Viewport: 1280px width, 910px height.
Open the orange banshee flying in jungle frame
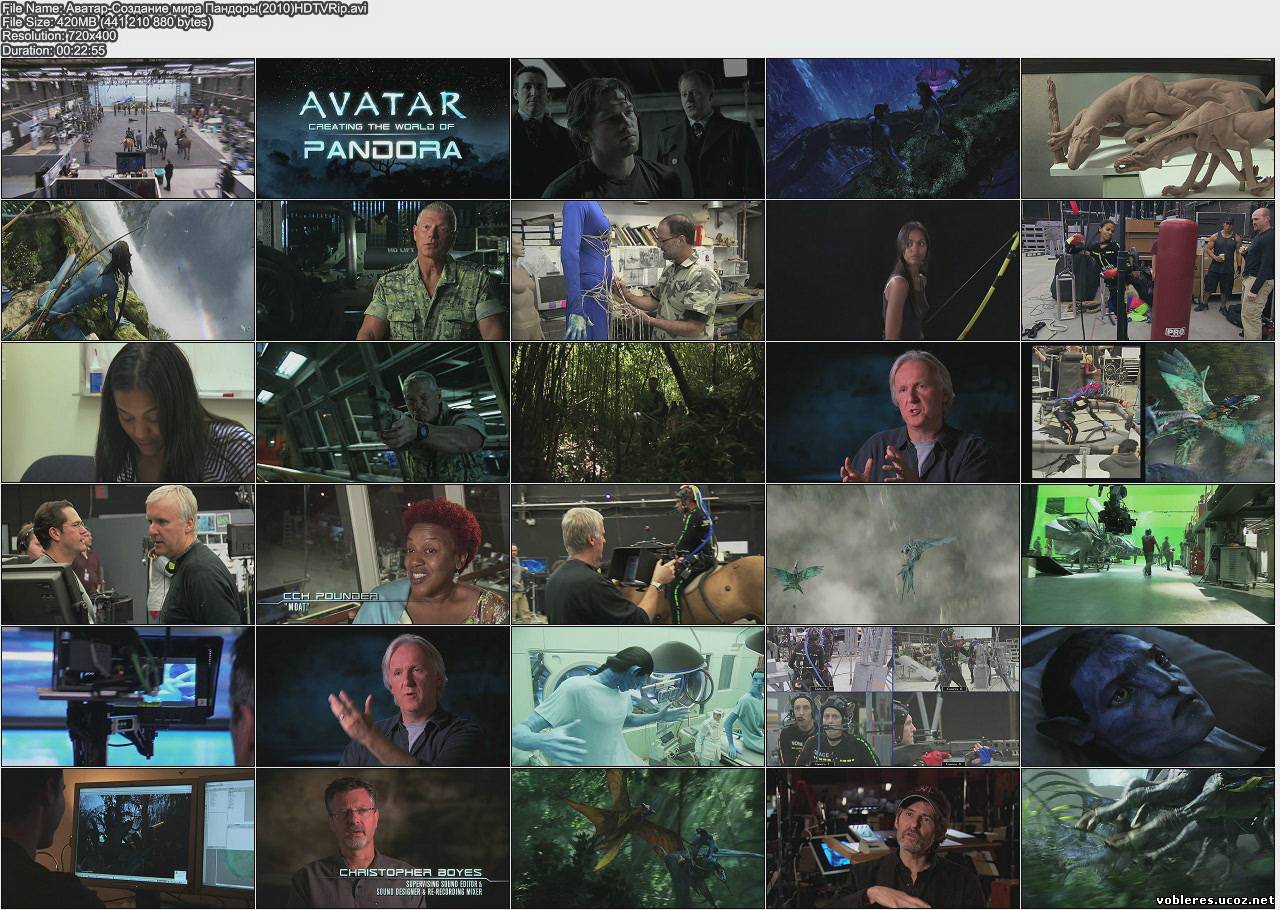[x=638, y=838]
